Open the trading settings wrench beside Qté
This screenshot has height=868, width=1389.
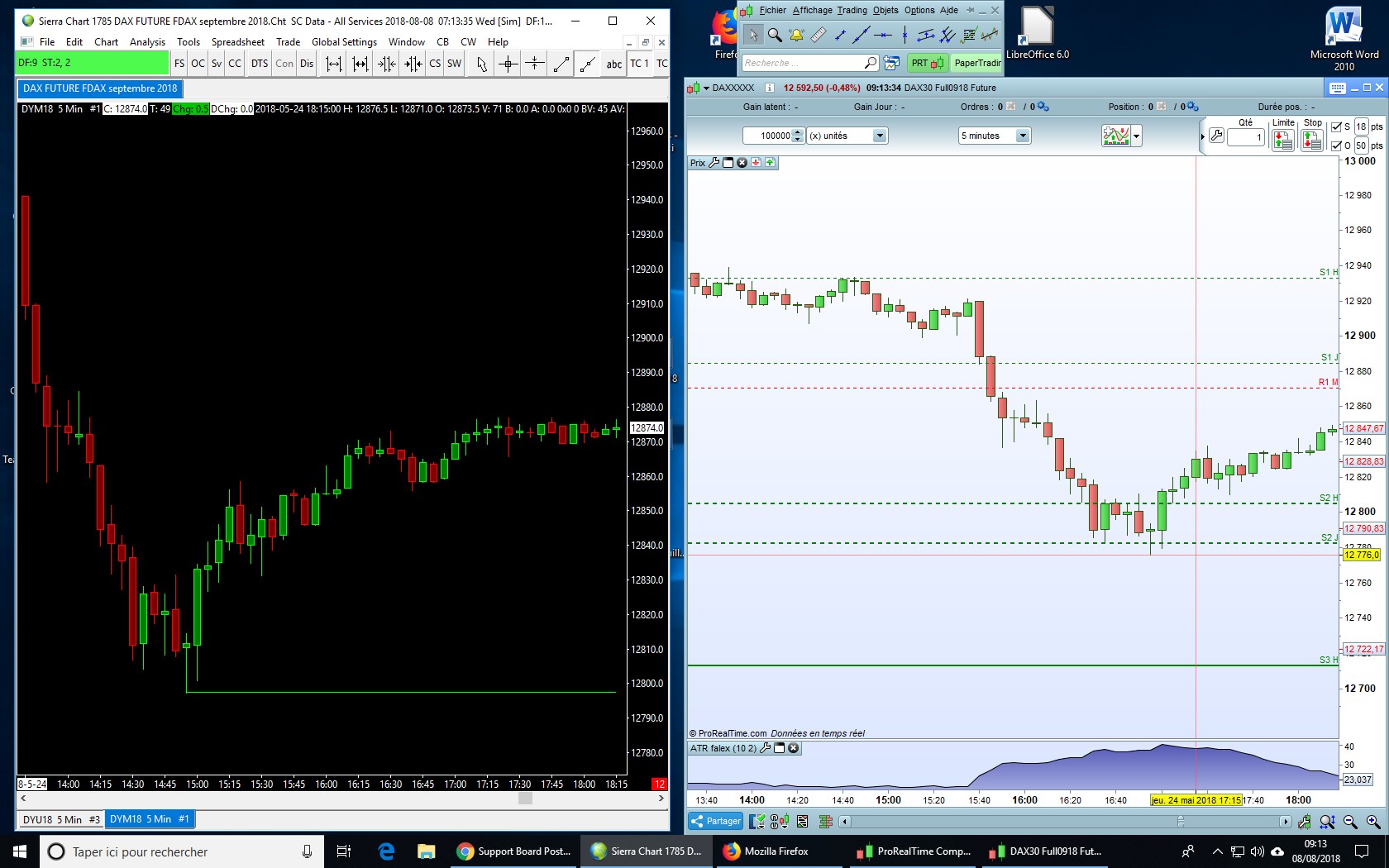pos(1216,136)
